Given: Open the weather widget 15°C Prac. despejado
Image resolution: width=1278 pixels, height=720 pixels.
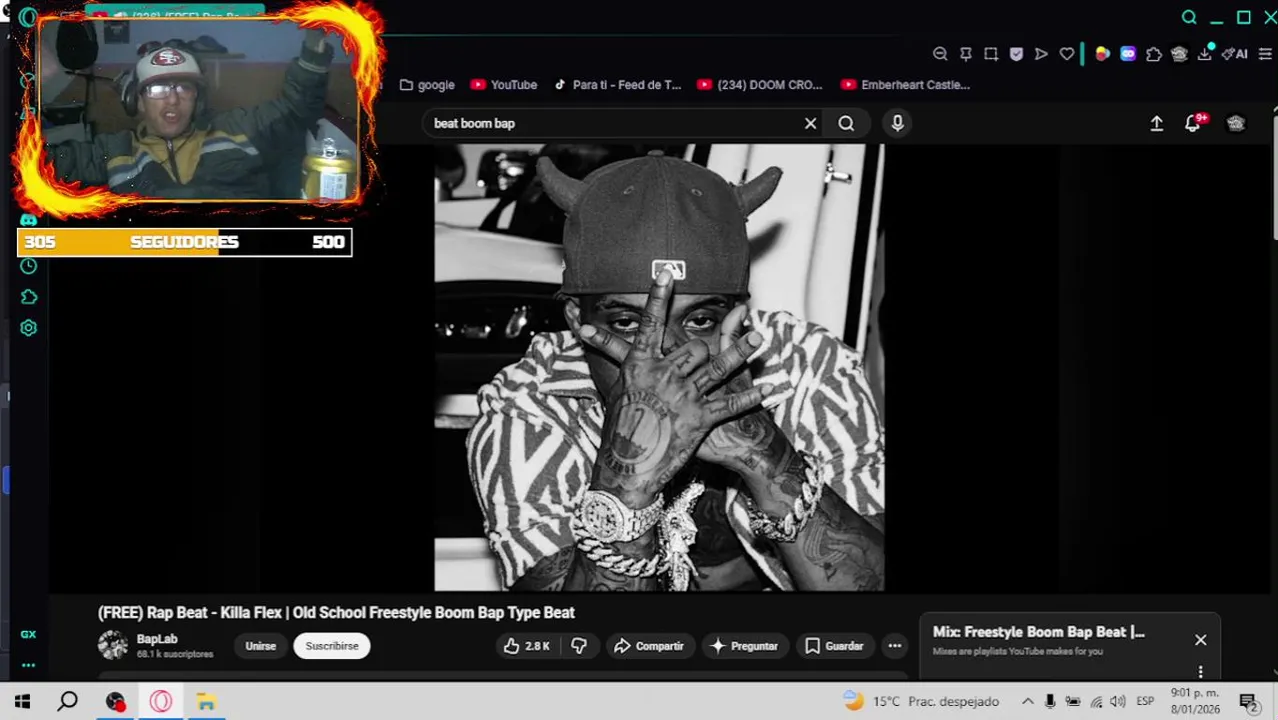Looking at the screenshot, I should [x=920, y=701].
